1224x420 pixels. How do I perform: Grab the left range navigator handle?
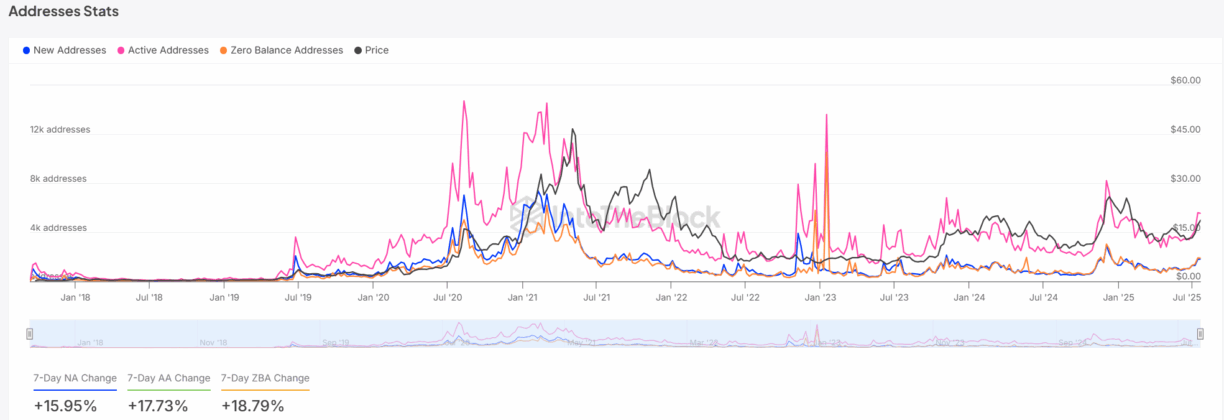pos(30,334)
